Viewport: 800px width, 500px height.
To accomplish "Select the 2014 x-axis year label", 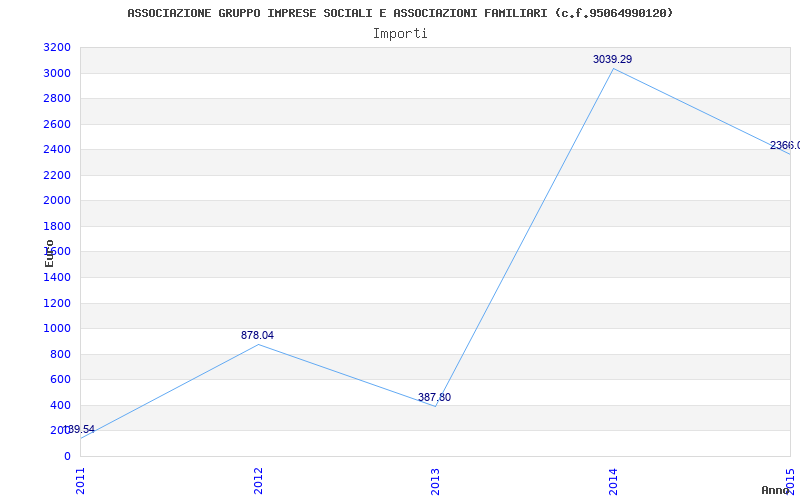I will coord(613,480).
